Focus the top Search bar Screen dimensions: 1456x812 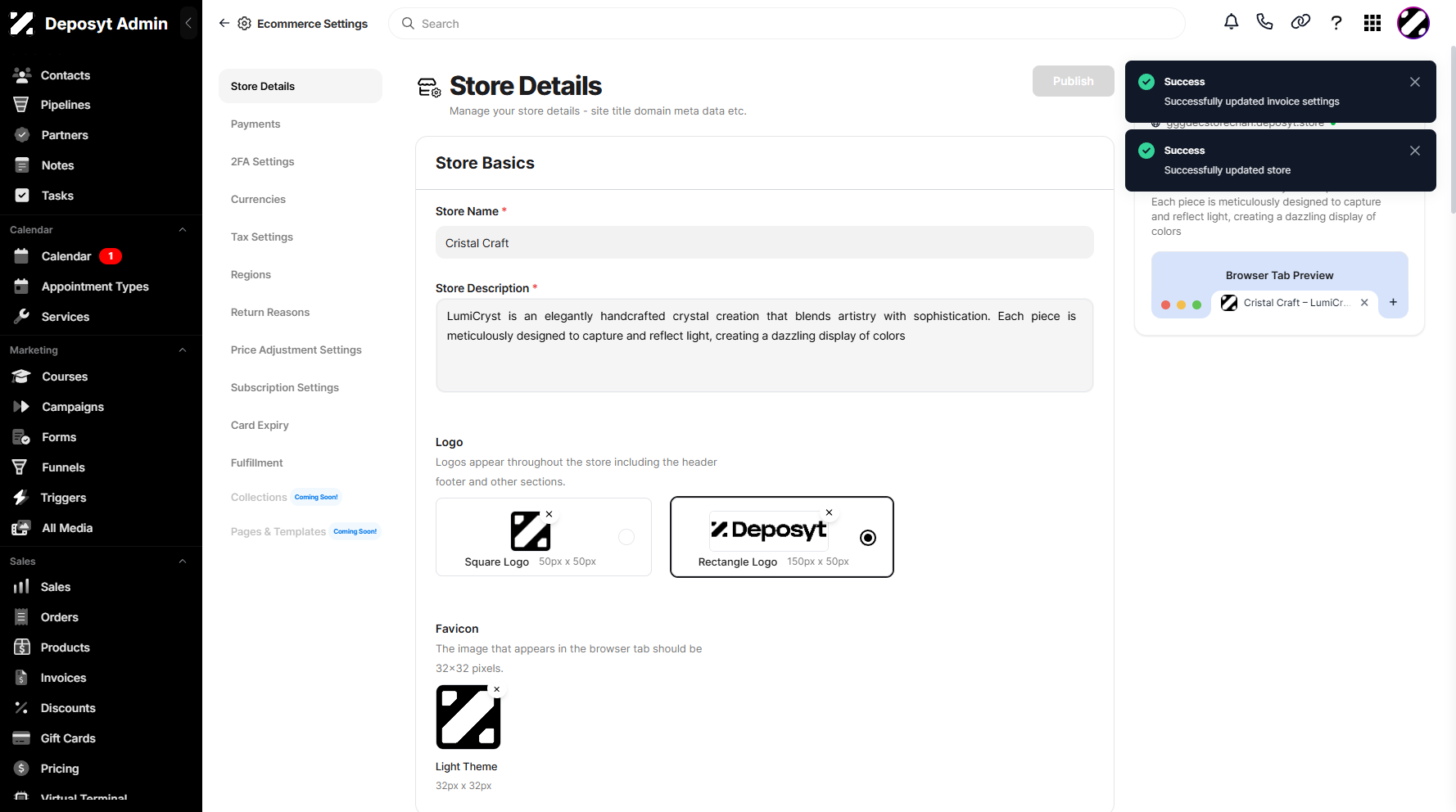click(786, 24)
